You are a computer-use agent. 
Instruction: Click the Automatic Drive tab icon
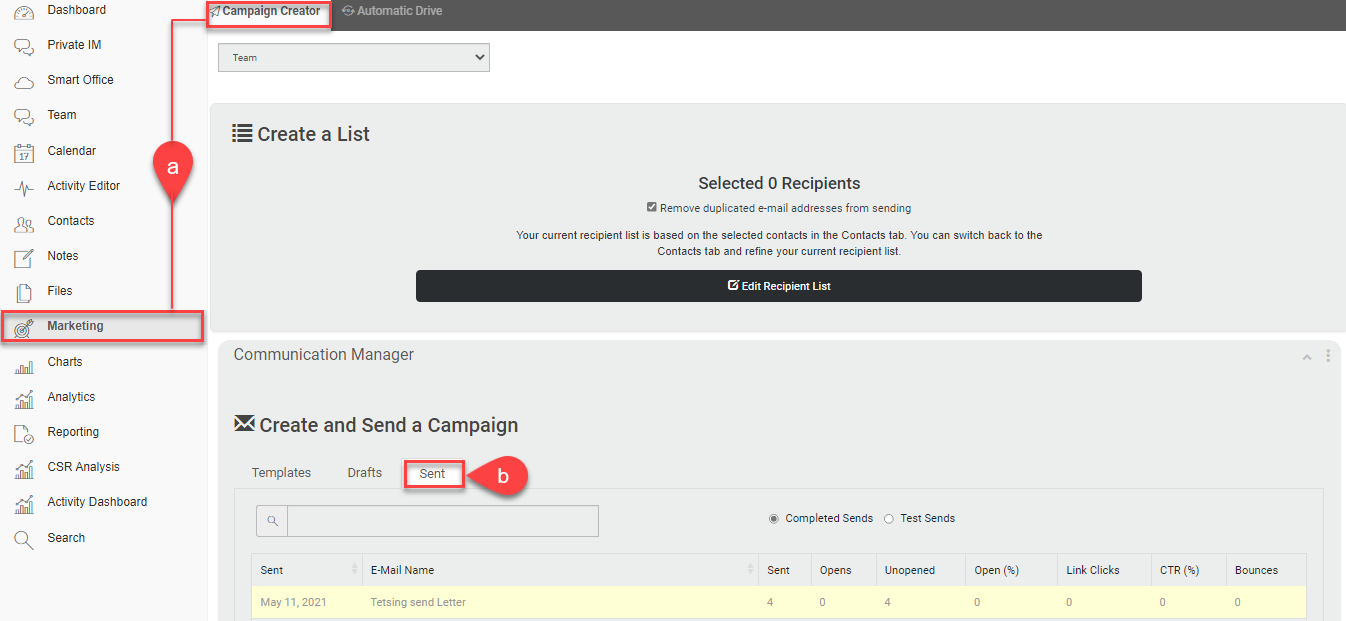tap(348, 11)
